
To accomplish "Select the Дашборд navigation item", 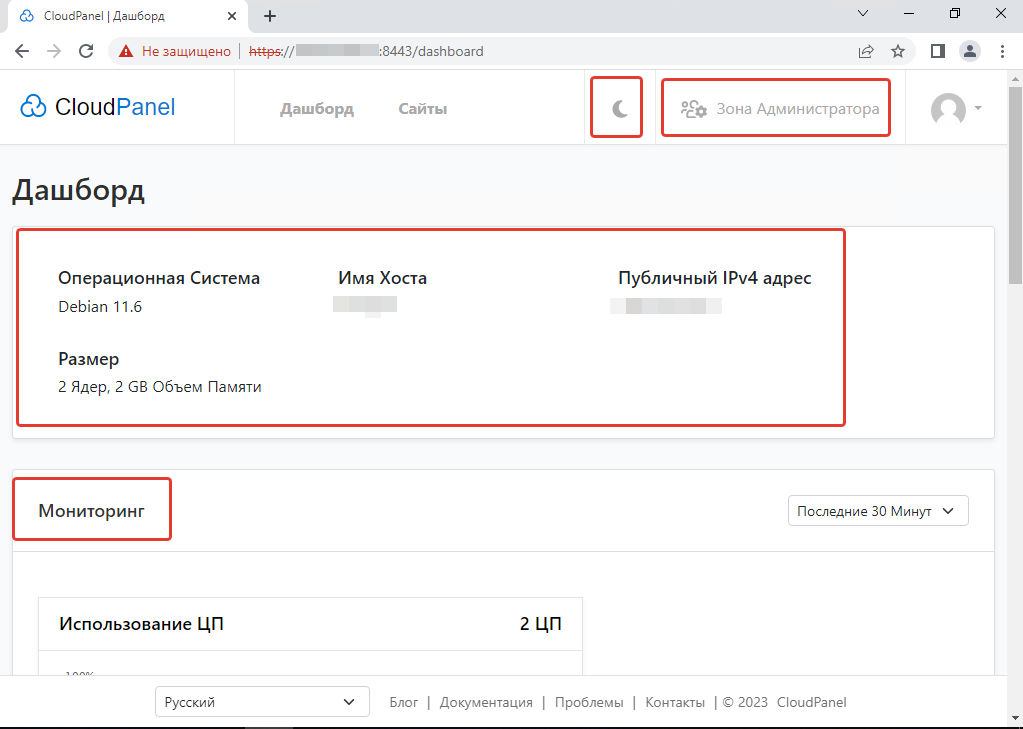I will 316,108.
